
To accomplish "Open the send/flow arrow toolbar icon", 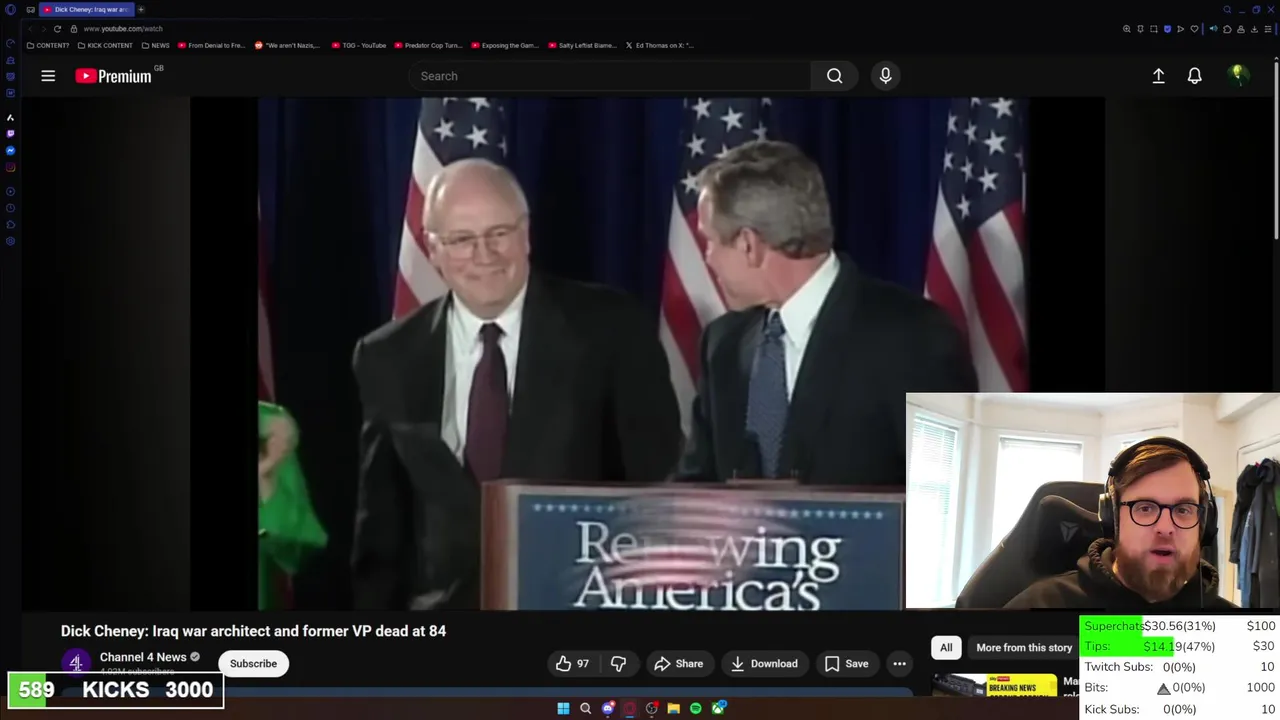I will click(x=1181, y=29).
